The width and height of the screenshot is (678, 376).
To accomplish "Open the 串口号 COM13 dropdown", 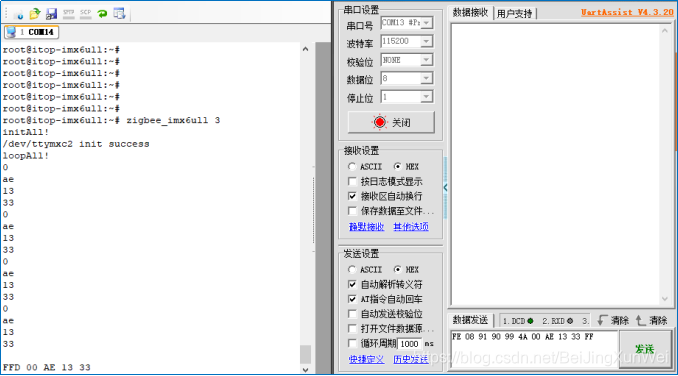I will (427, 22).
